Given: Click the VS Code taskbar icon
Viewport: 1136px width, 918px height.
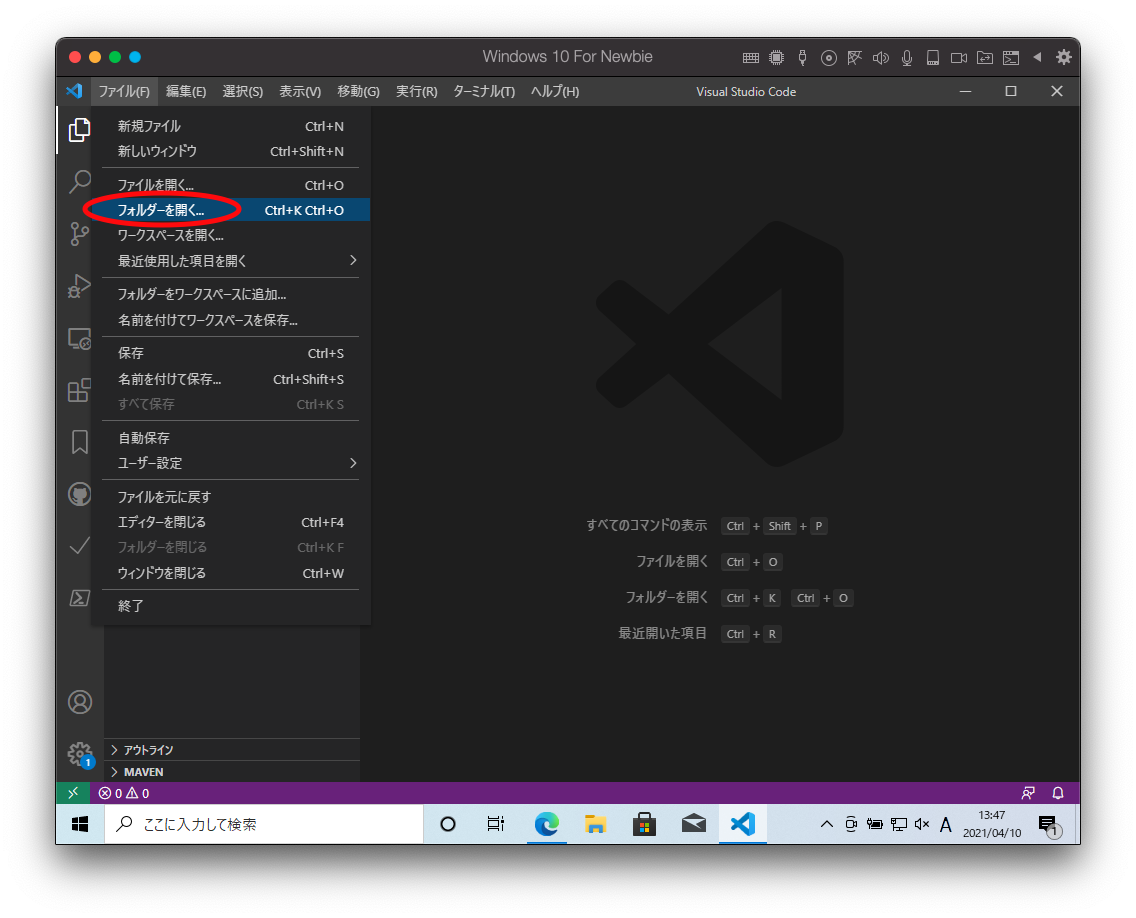Looking at the screenshot, I should (x=743, y=824).
